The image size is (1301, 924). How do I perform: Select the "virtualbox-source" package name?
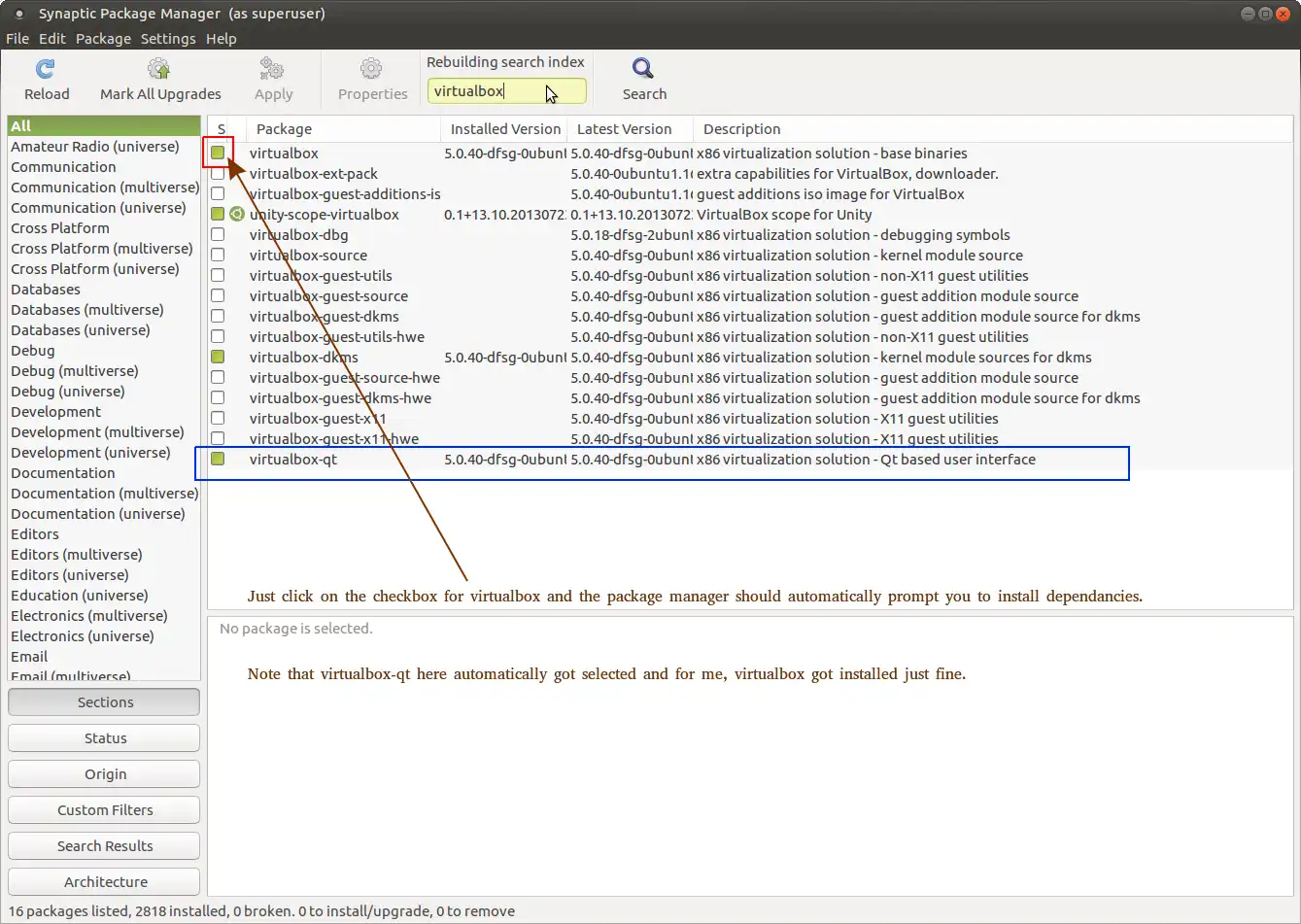click(308, 256)
